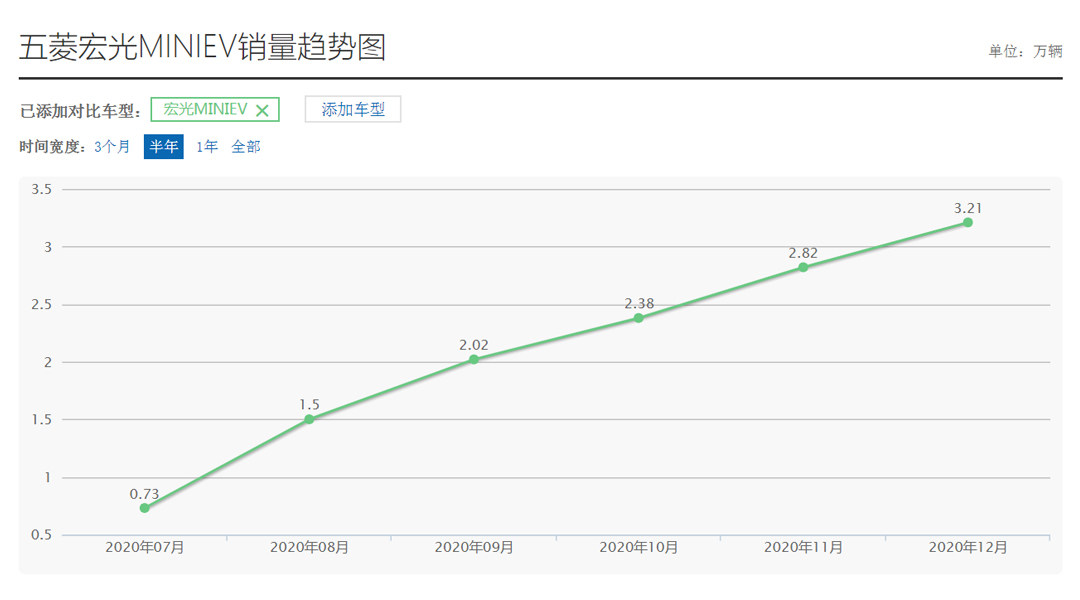
Task: Select the 宏光MINIEV comparison tag label
Action: coord(205,110)
